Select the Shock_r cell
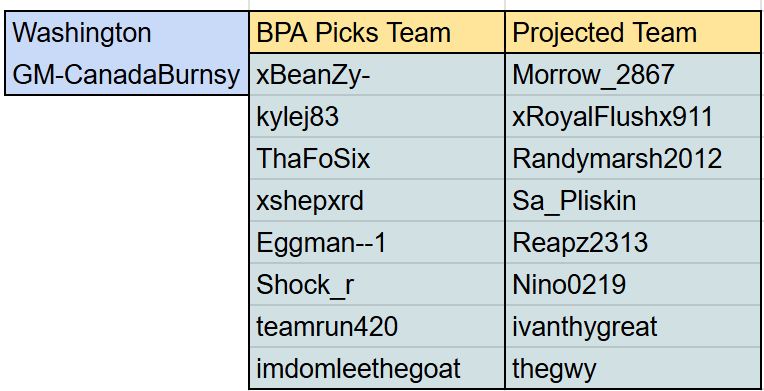Screen dimensions: 764x391 [377, 284]
